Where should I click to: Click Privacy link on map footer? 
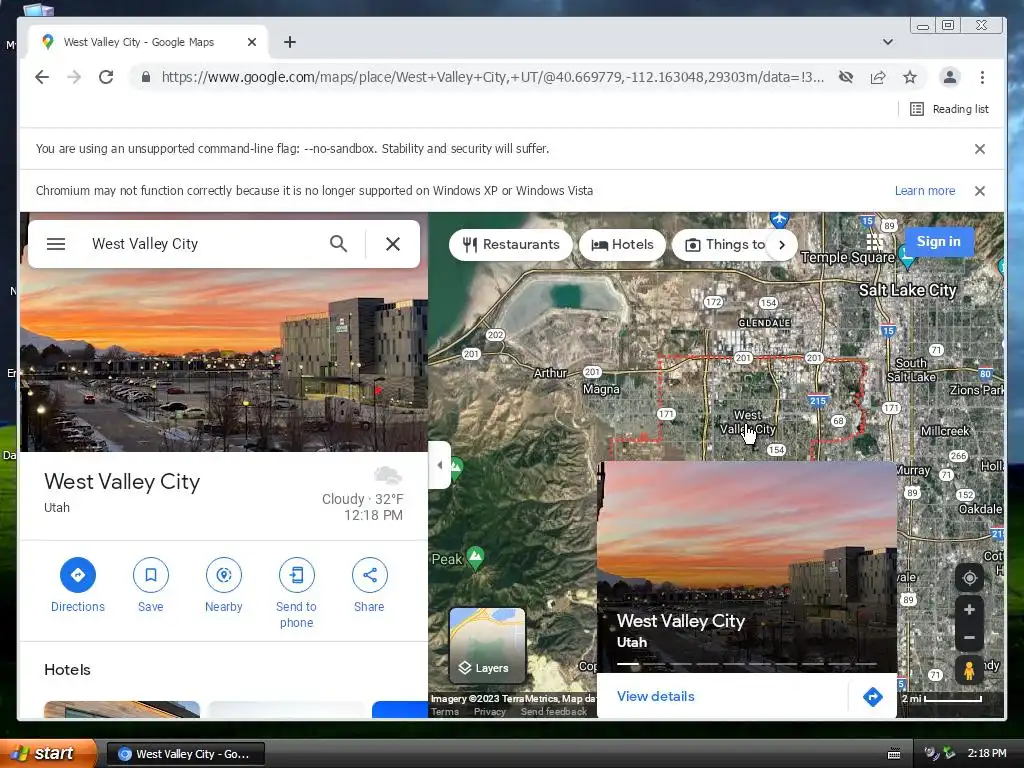pyautogui.click(x=490, y=712)
